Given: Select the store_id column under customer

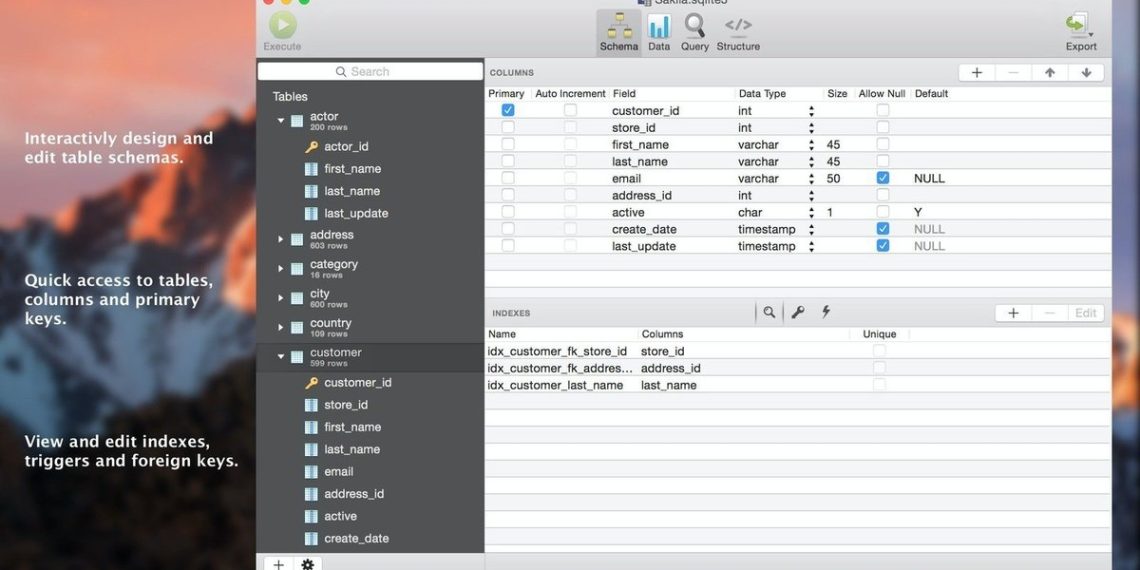Looking at the screenshot, I should click(x=346, y=405).
